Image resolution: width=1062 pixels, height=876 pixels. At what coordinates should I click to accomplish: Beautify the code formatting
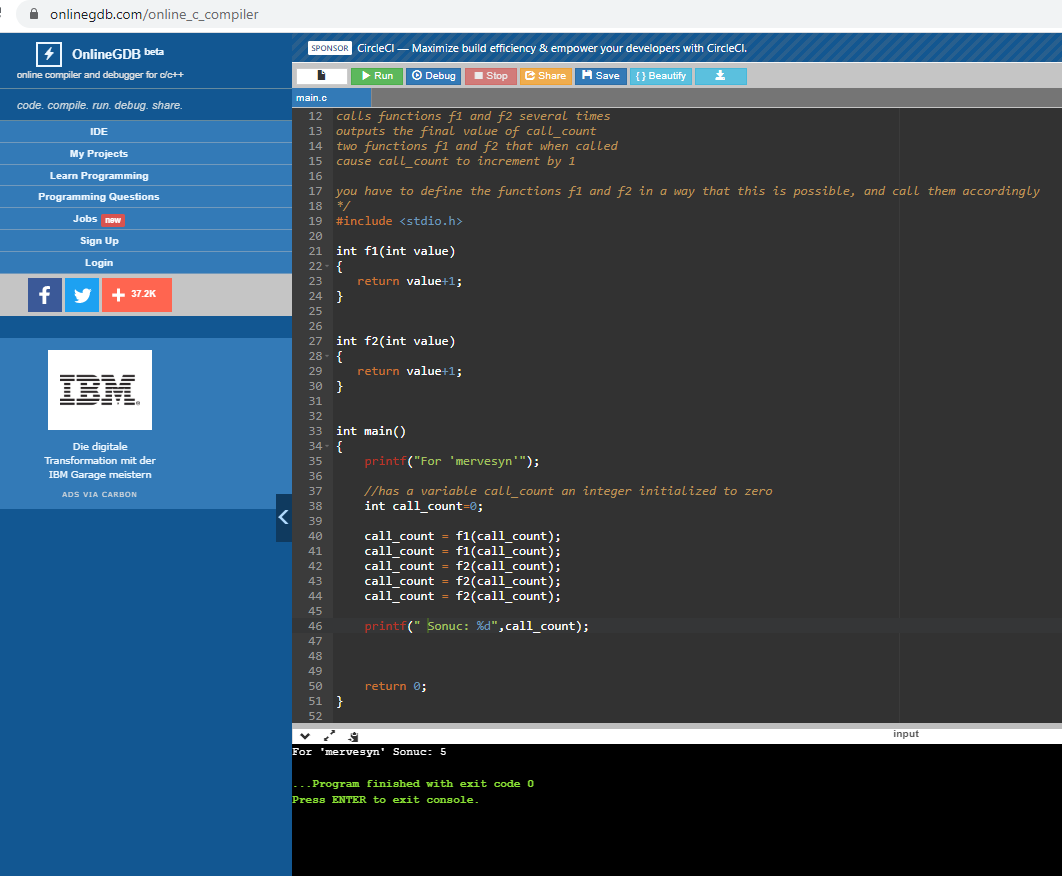[660, 76]
